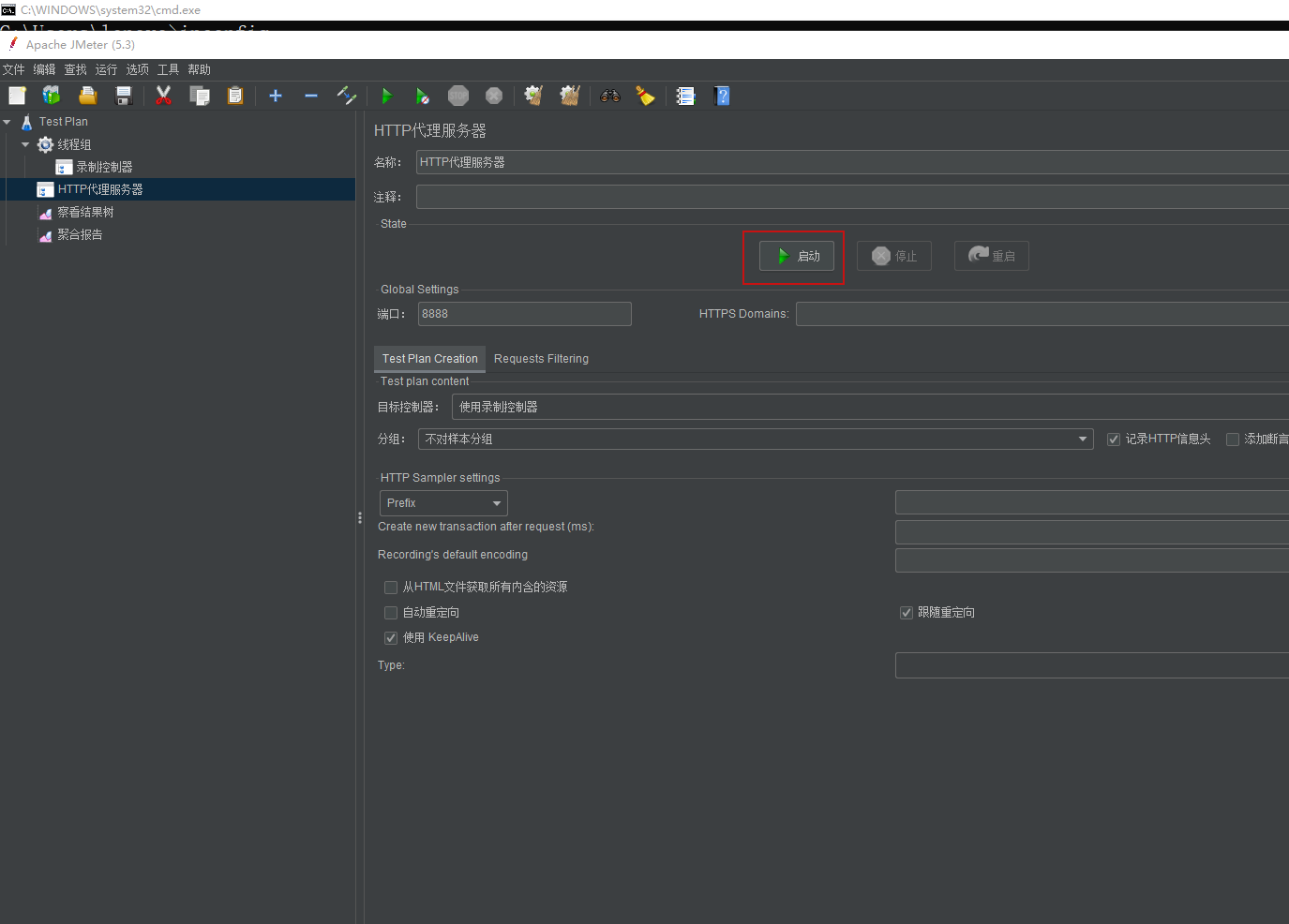Click the Open file toolbar icon

click(x=87, y=96)
